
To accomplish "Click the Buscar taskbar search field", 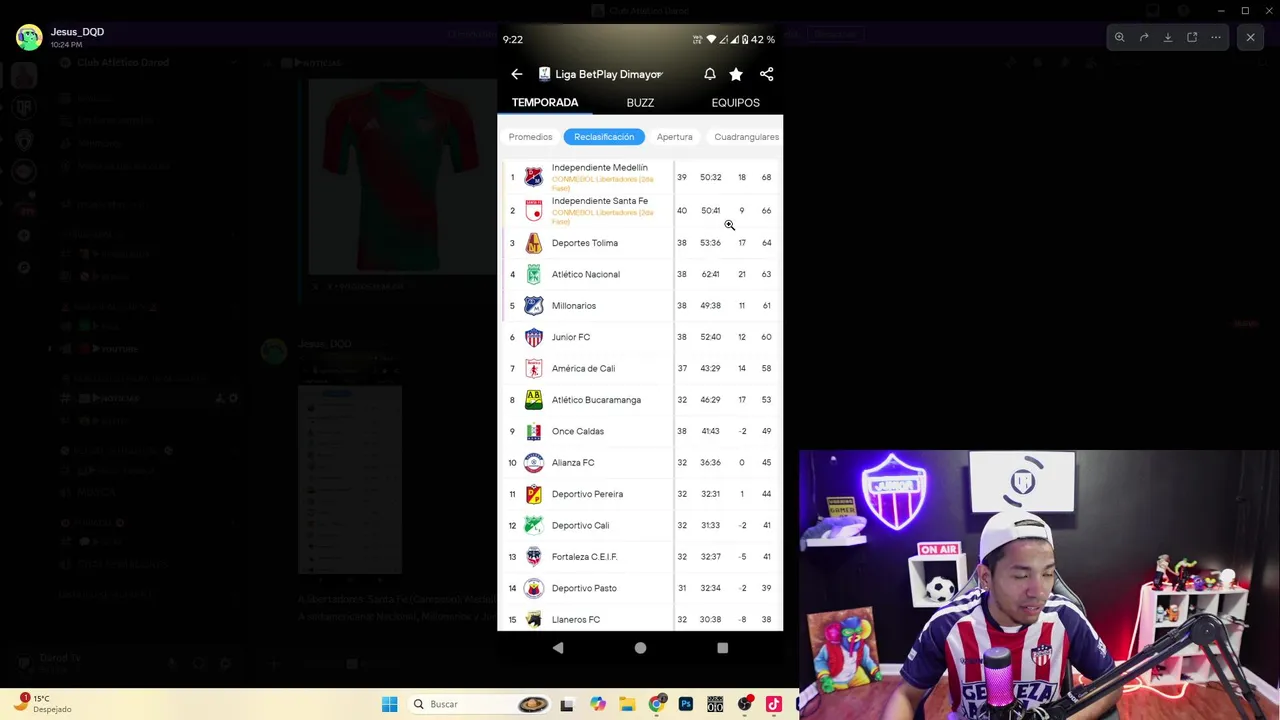I will tap(480, 704).
